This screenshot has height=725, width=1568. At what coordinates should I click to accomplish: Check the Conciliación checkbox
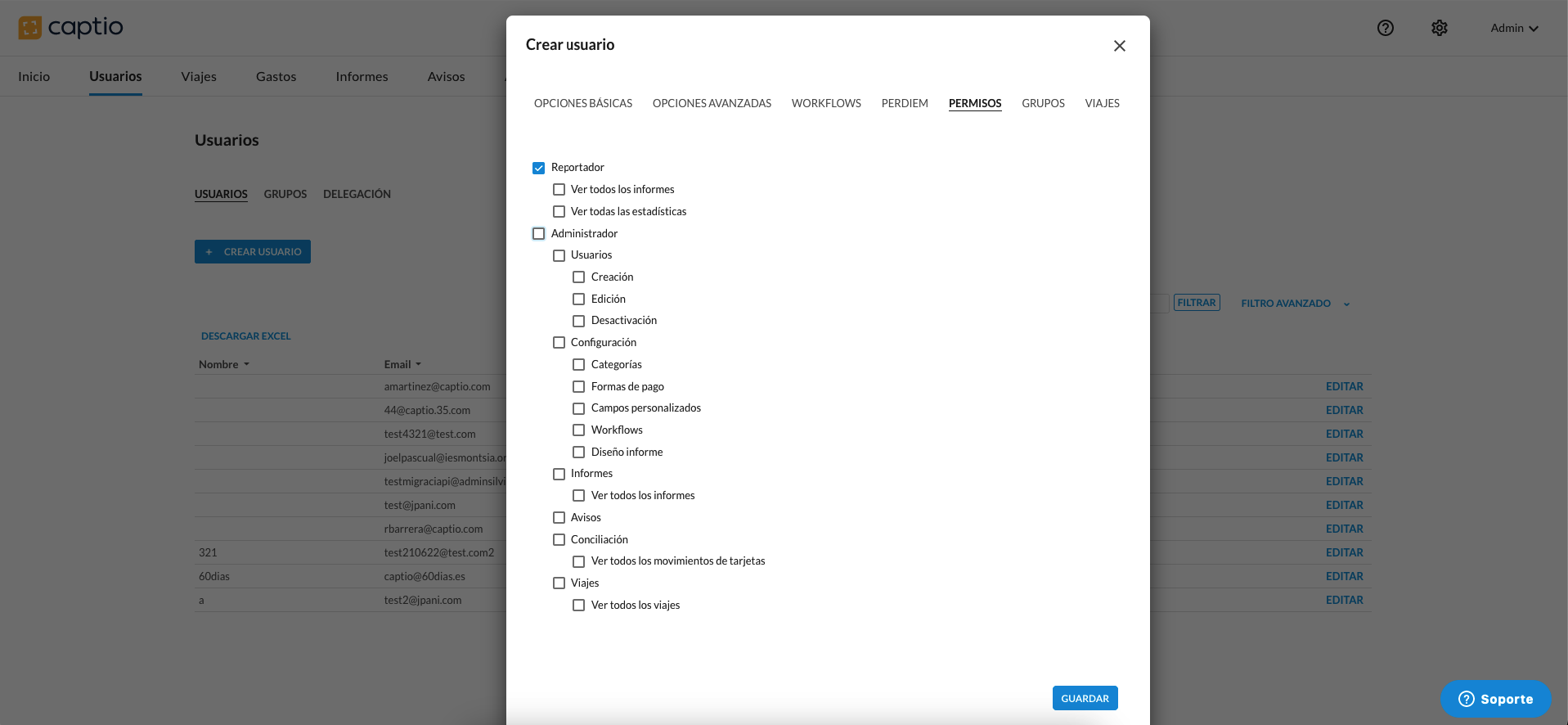click(x=559, y=540)
